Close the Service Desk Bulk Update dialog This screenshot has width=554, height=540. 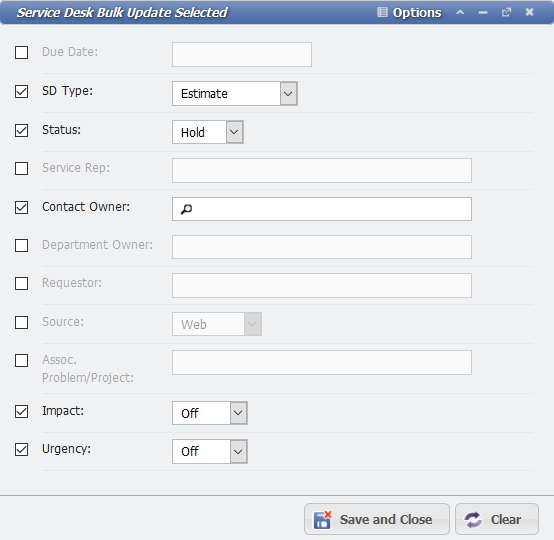click(529, 12)
